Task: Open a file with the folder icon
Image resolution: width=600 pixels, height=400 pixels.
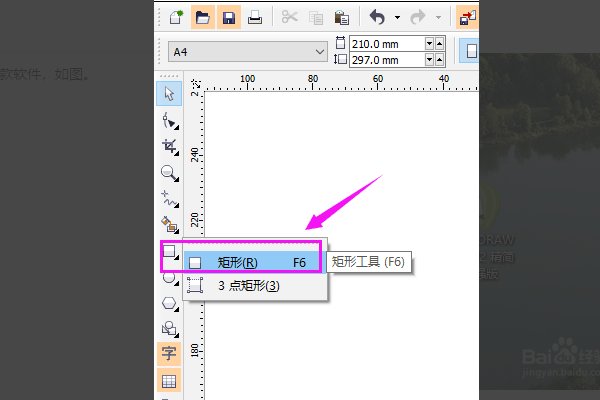Action: [202, 18]
